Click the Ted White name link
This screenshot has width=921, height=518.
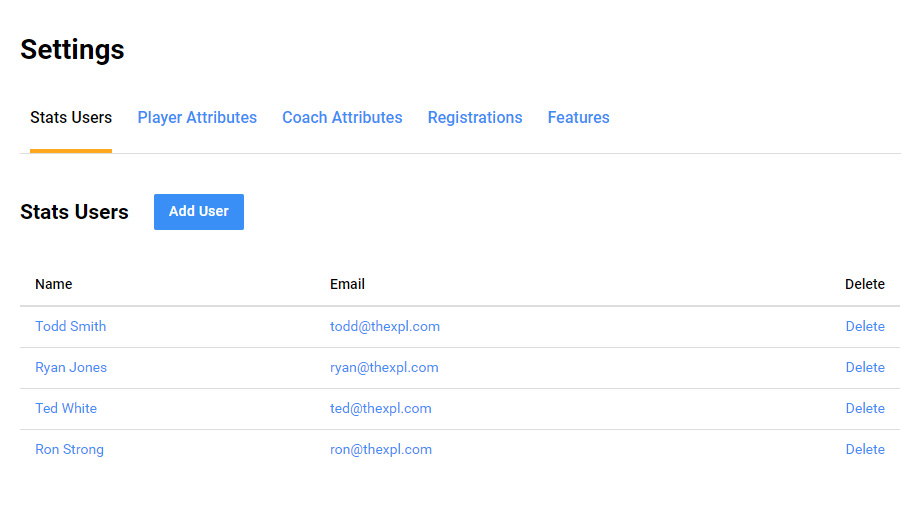point(66,408)
